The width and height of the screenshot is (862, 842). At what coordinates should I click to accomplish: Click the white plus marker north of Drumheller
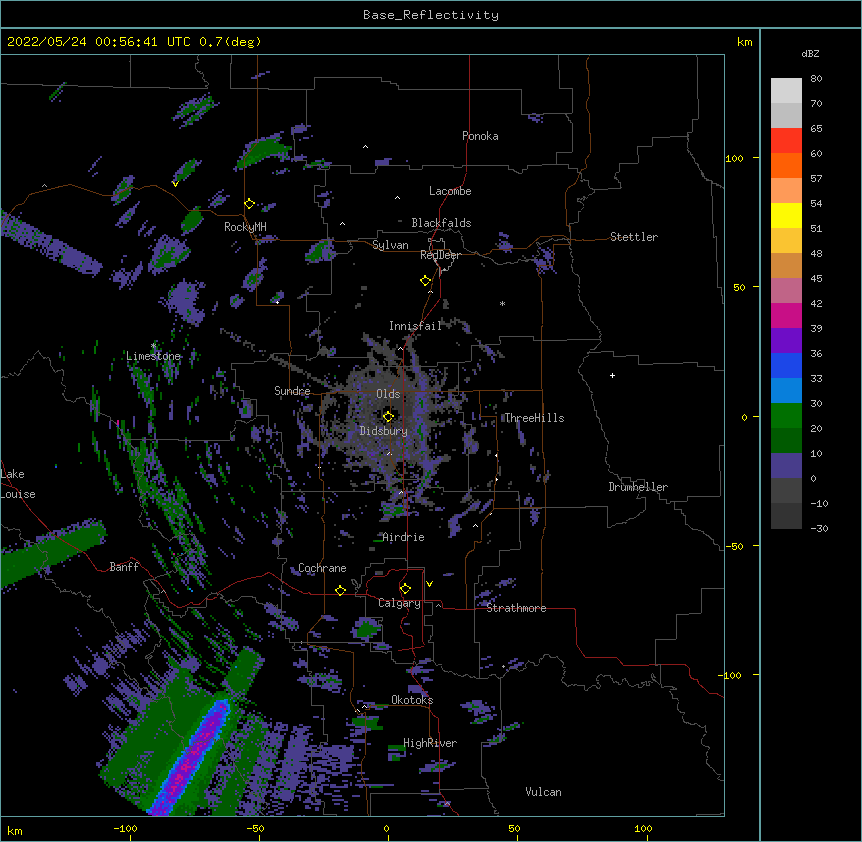[612, 375]
